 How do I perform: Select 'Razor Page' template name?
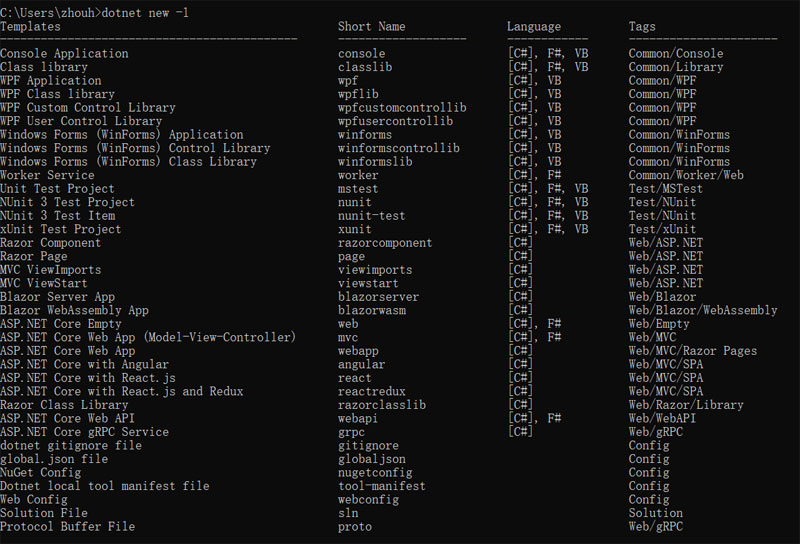coord(34,256)
